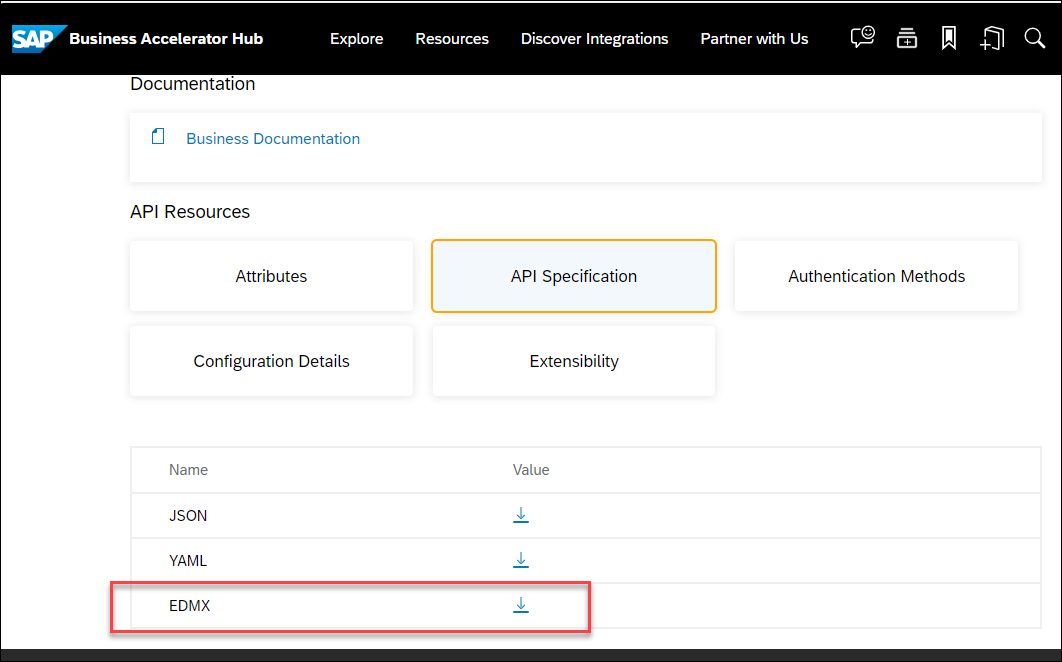Open the bookmarks icon in header

(949, 39)
